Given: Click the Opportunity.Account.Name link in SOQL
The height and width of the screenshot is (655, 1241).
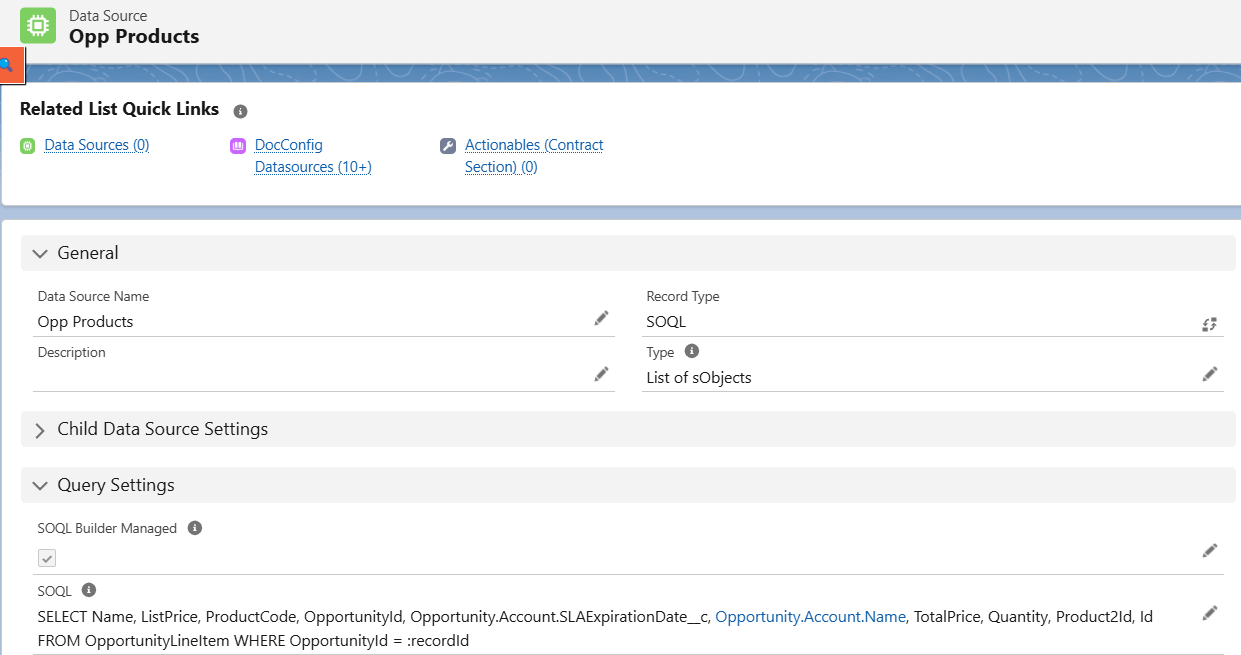Looking at the screenshot, I should (x=810, y=617).
